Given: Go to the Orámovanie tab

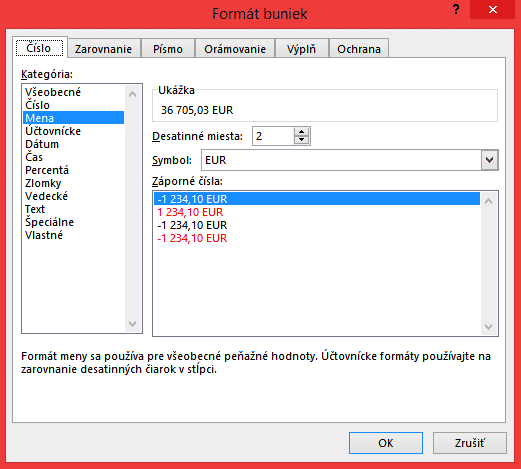Looking at the screenshot, I should (235, 49).
